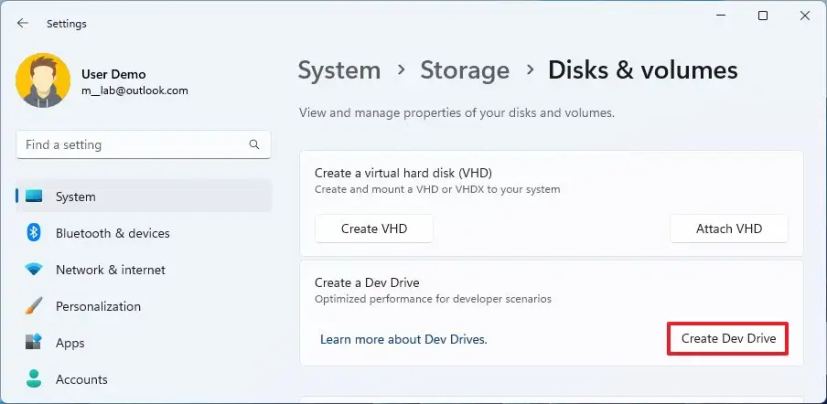
Task: Click the Apps icon in sidebar
Action: click(33, 342)
